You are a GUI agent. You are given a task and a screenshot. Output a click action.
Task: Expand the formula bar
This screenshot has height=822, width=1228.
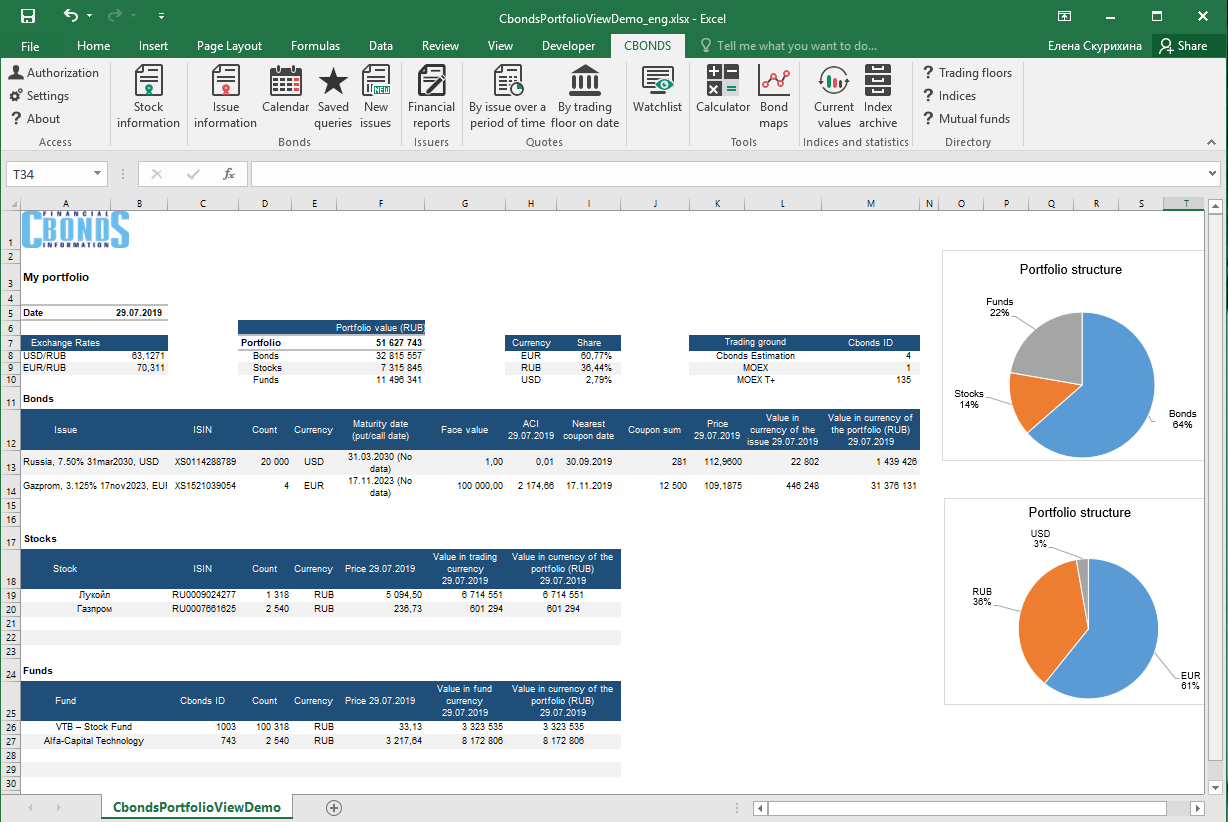(1213, 174)
